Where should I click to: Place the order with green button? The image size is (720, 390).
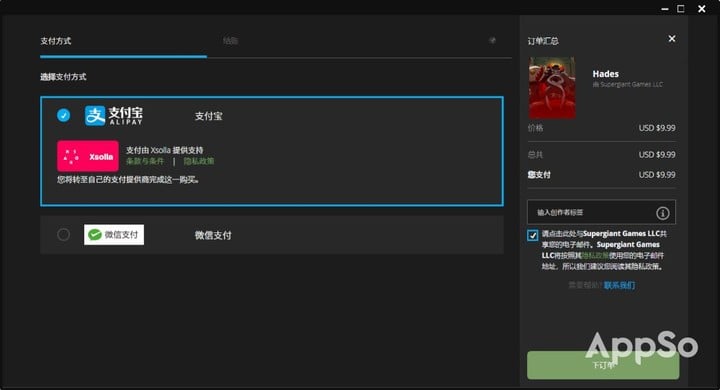[603, 366]
